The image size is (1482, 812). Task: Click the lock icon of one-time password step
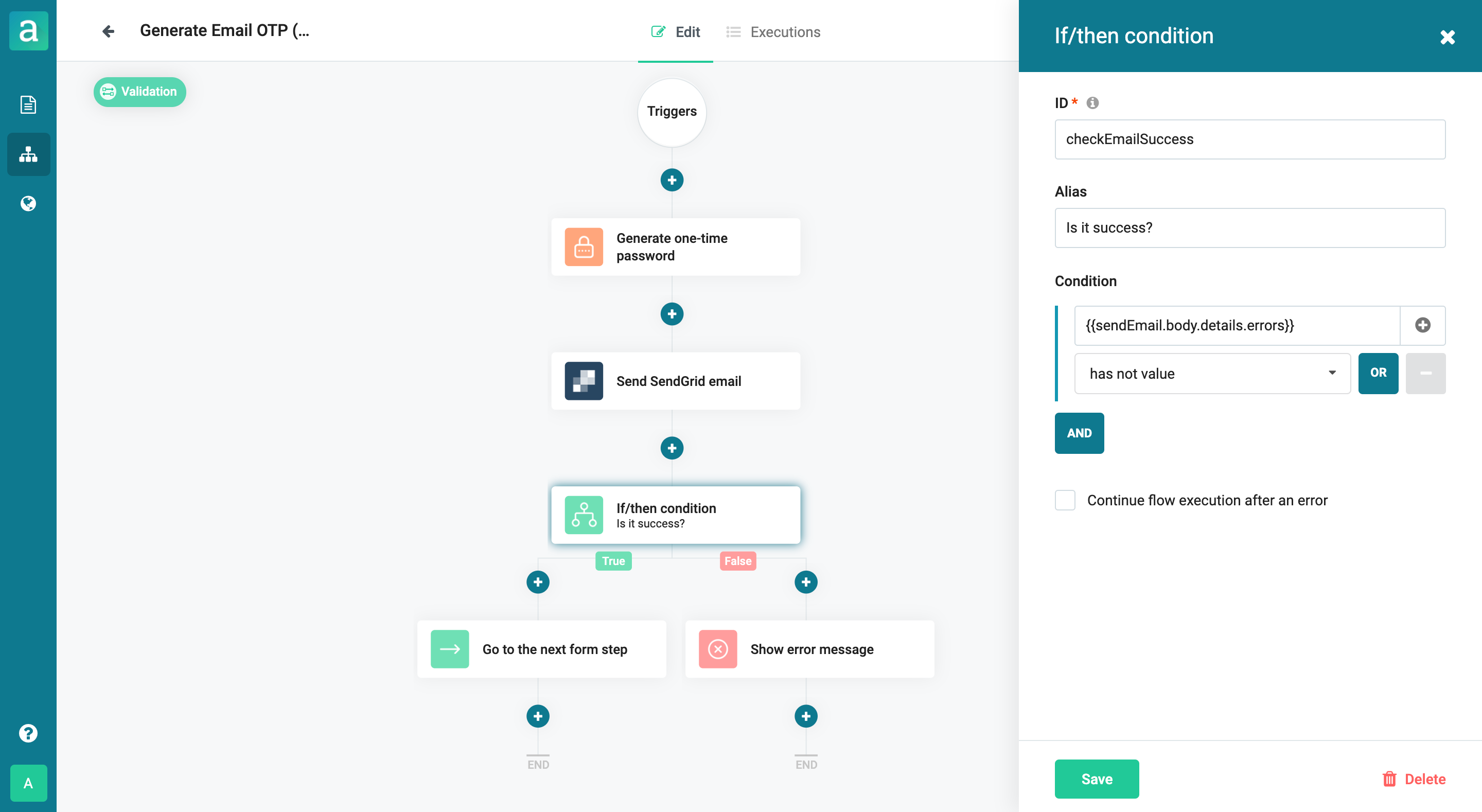584,247
